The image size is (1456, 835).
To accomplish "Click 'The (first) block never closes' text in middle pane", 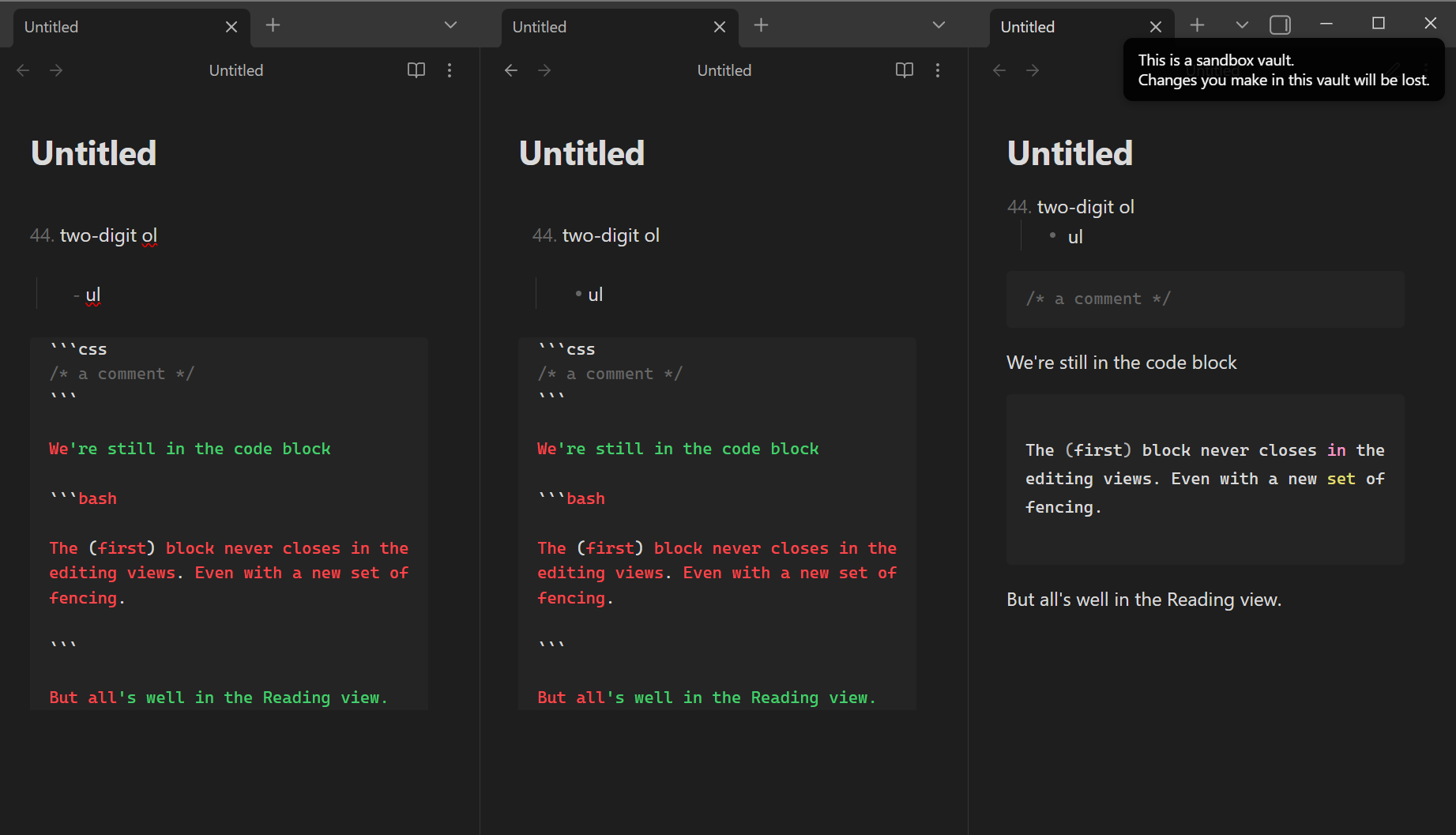I will click(x=683, y=548).
